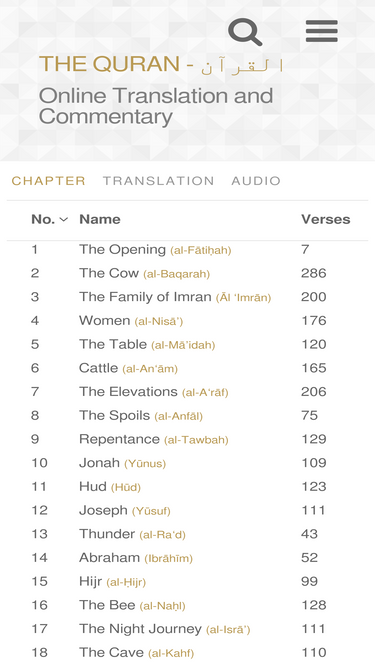Switch to the AUDIO tab
The height and width of the screenshot is (667, 375).
(256, 181)
